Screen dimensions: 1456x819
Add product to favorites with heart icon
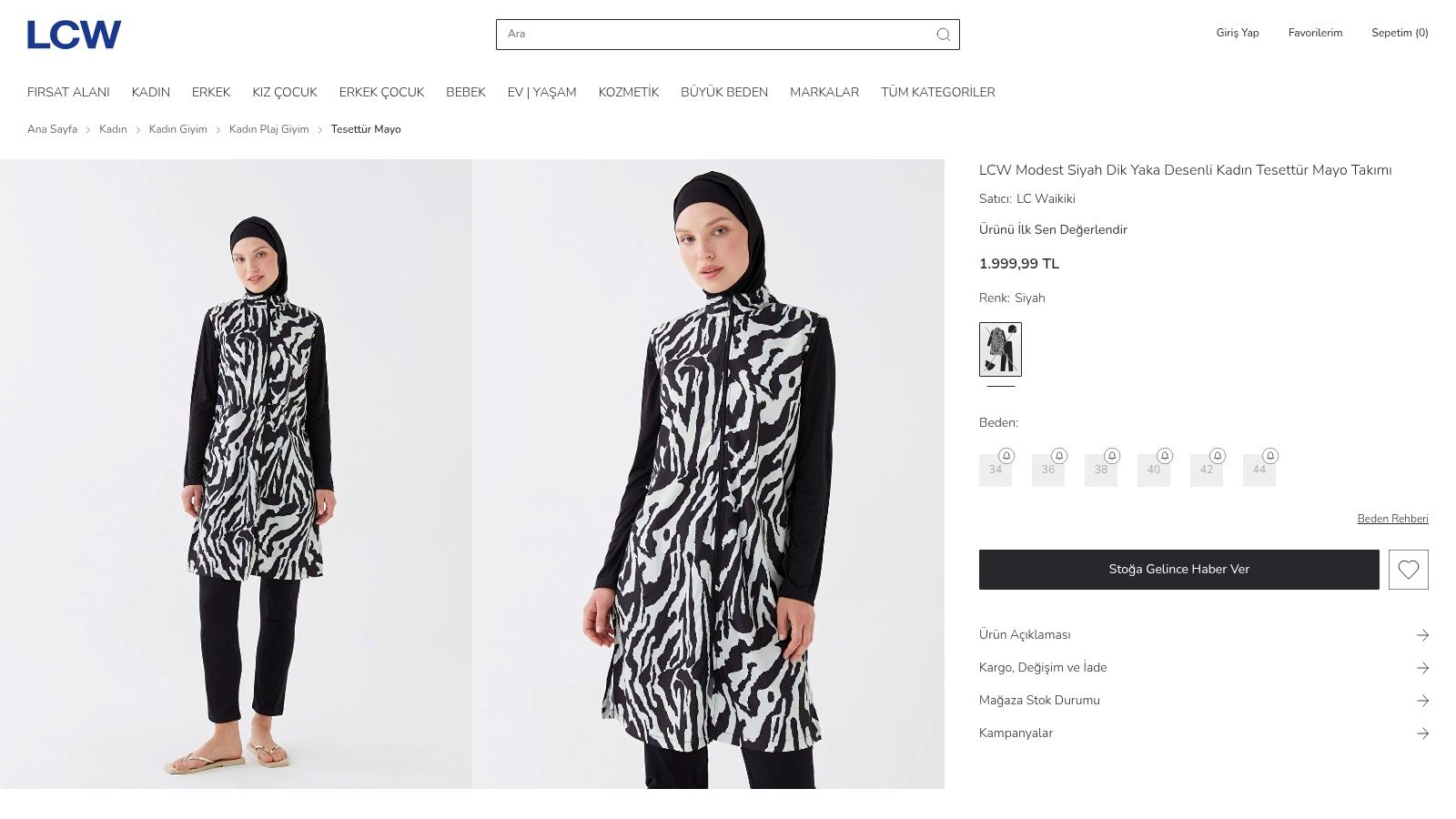1408,570
